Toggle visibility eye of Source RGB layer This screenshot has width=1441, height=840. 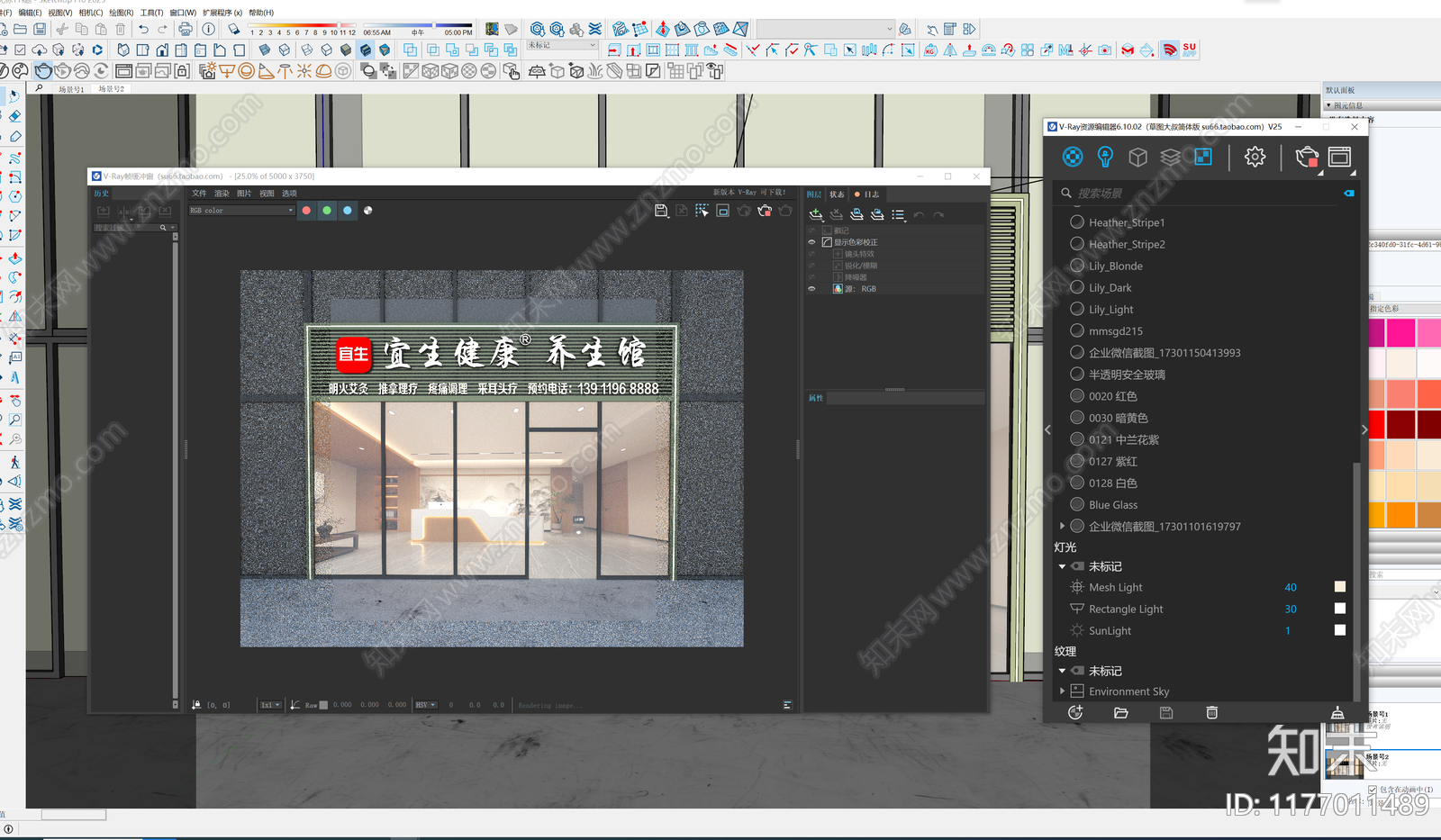click(811, 289)
